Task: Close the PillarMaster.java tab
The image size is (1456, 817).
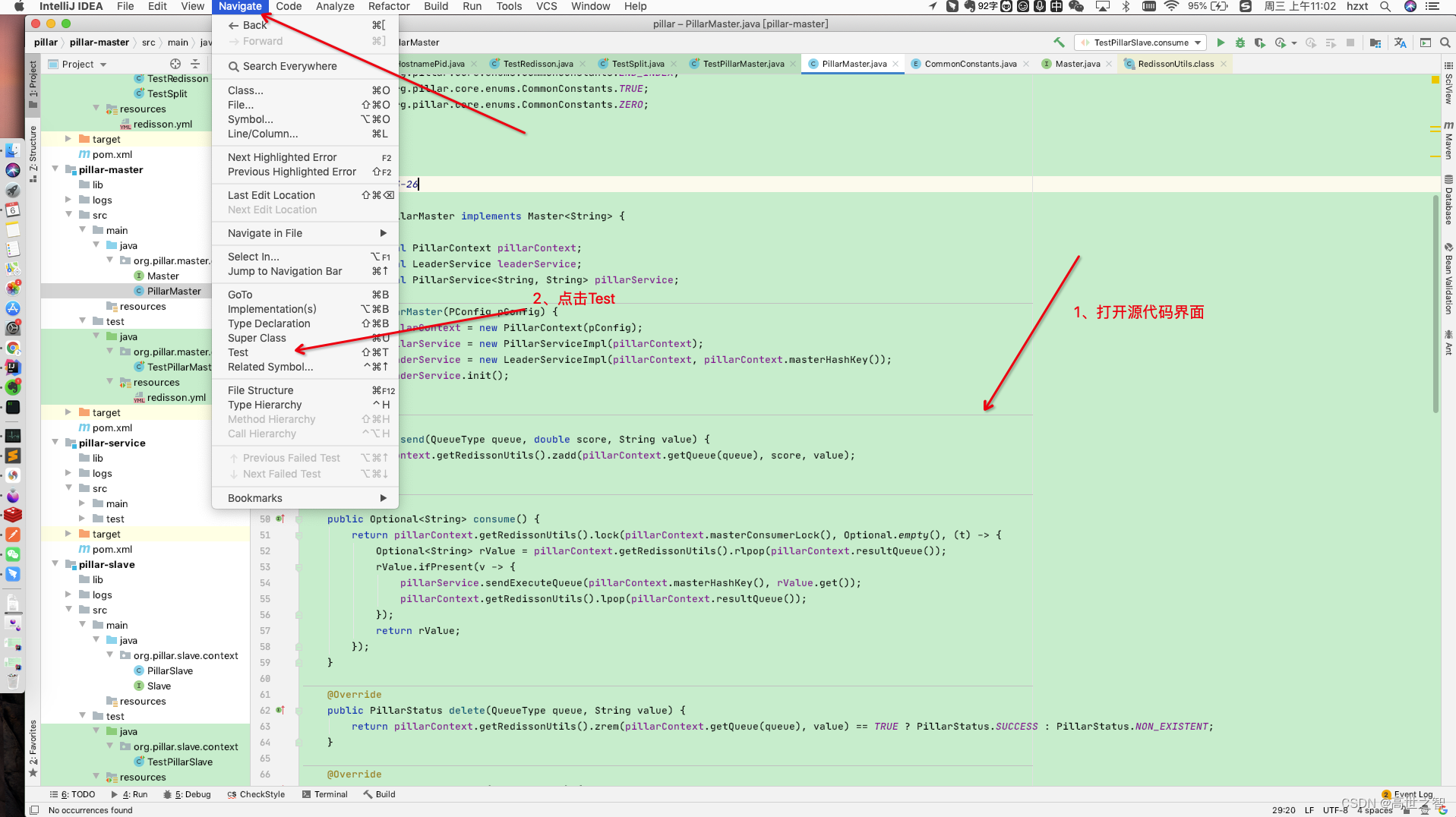Action: [x=895, y=64]
